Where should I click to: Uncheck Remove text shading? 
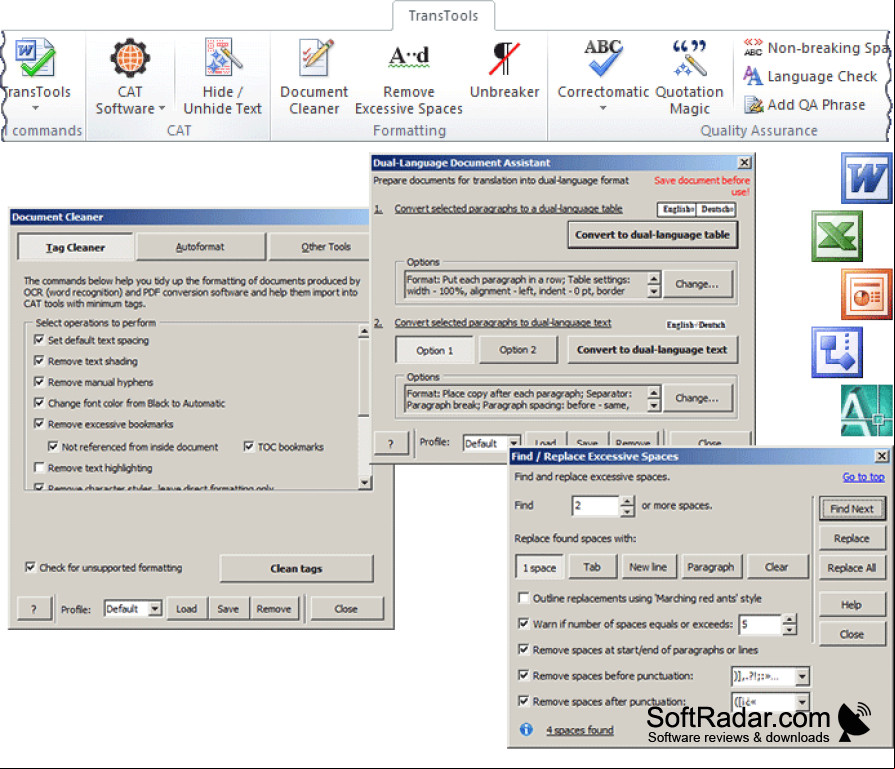[x=39, y=361]
